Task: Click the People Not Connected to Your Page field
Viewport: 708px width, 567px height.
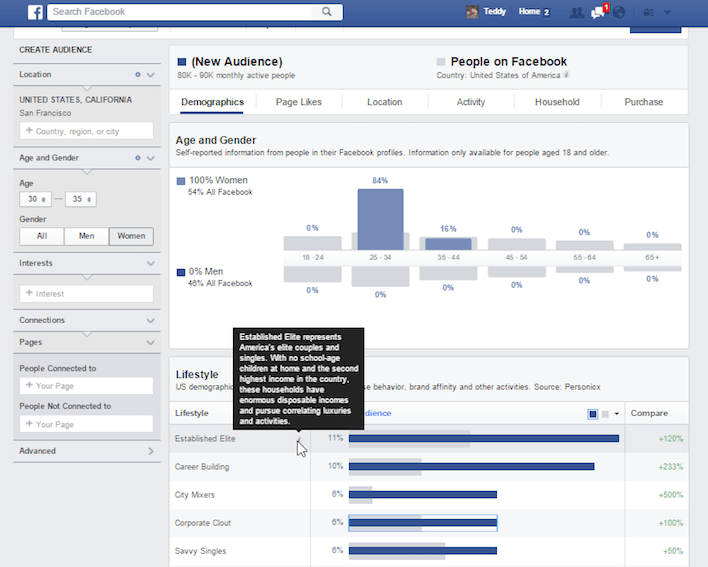Action: 86,424
